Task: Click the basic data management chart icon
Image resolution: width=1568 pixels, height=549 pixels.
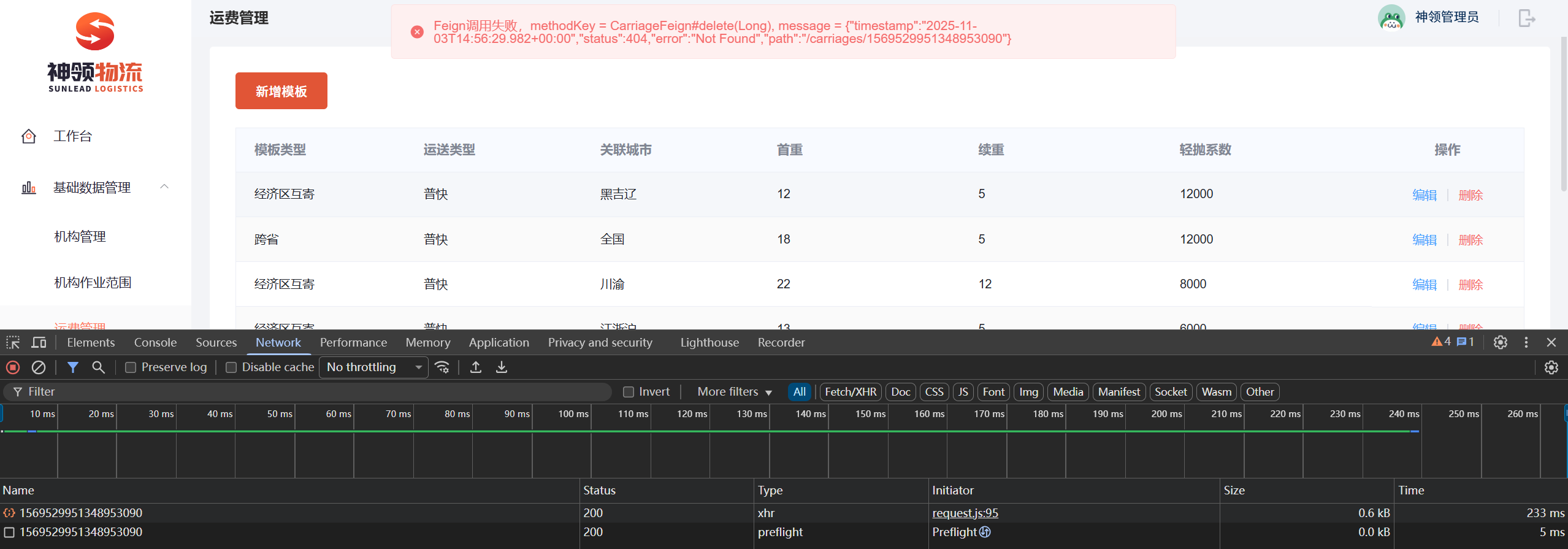Action: click(28, 188)
